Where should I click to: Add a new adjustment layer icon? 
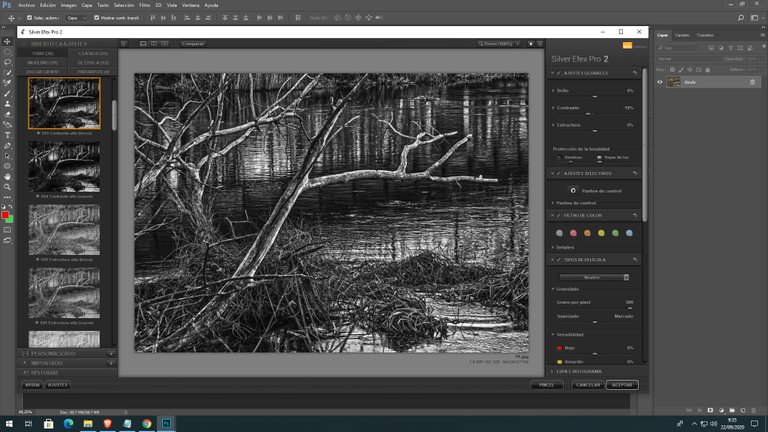(x=721, y=410)
